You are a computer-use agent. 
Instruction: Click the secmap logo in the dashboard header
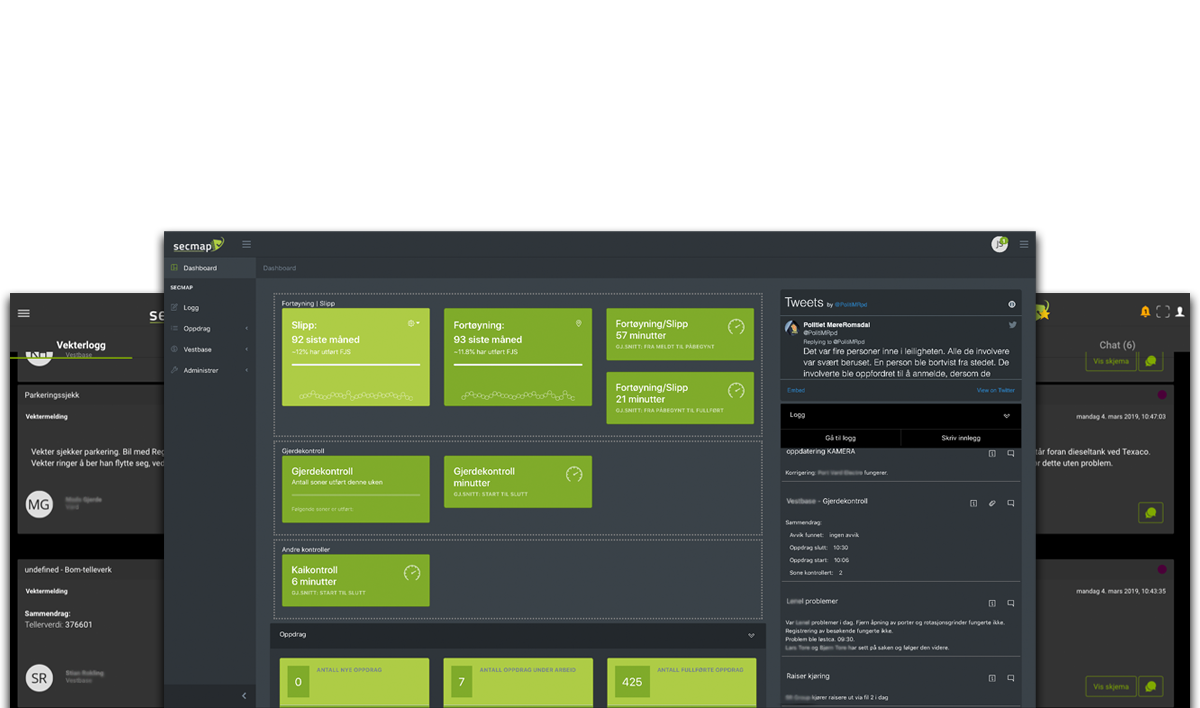pyautogui.click(x=198, y=244)
